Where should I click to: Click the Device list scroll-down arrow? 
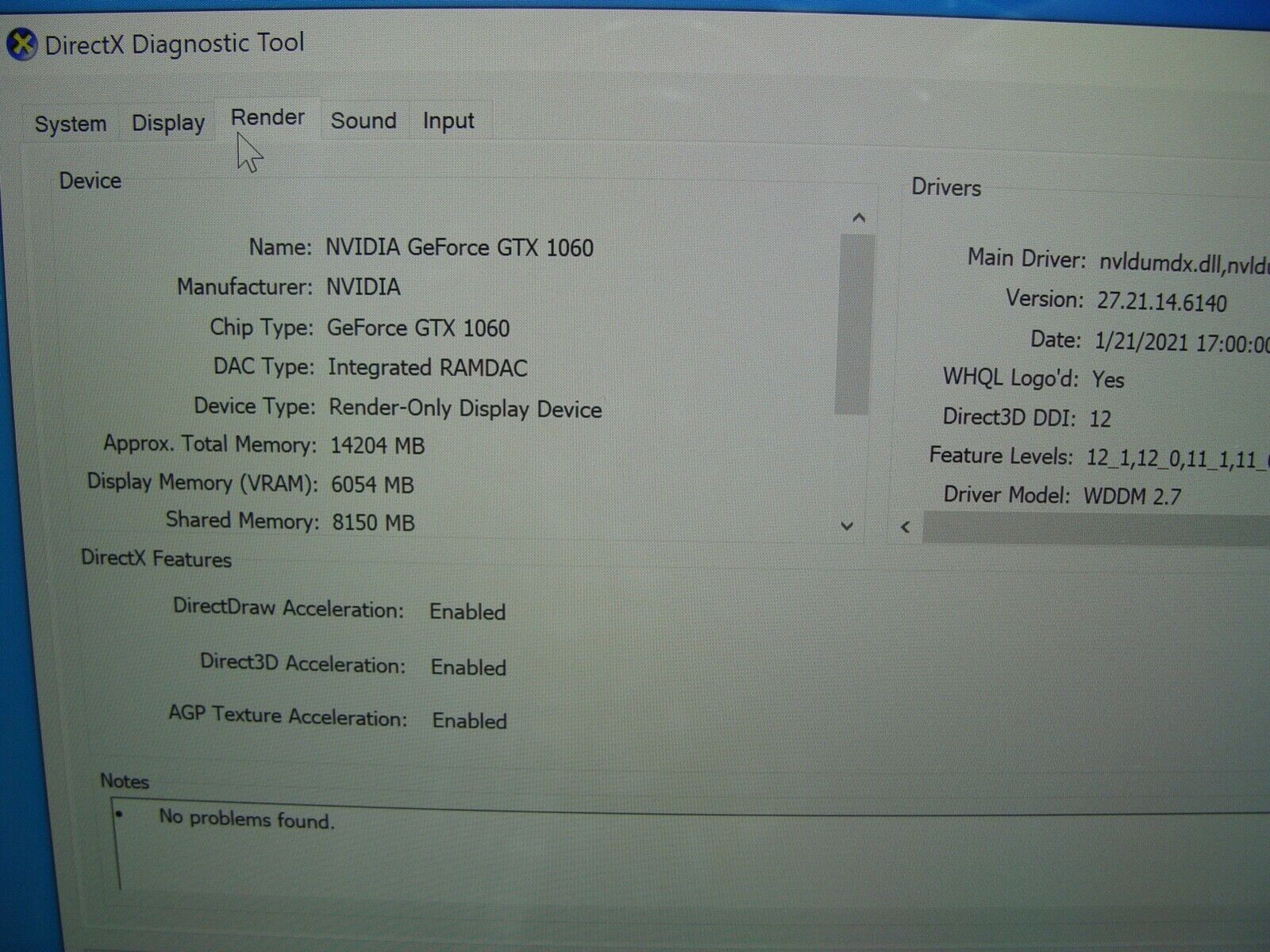[x=847, y=526]
